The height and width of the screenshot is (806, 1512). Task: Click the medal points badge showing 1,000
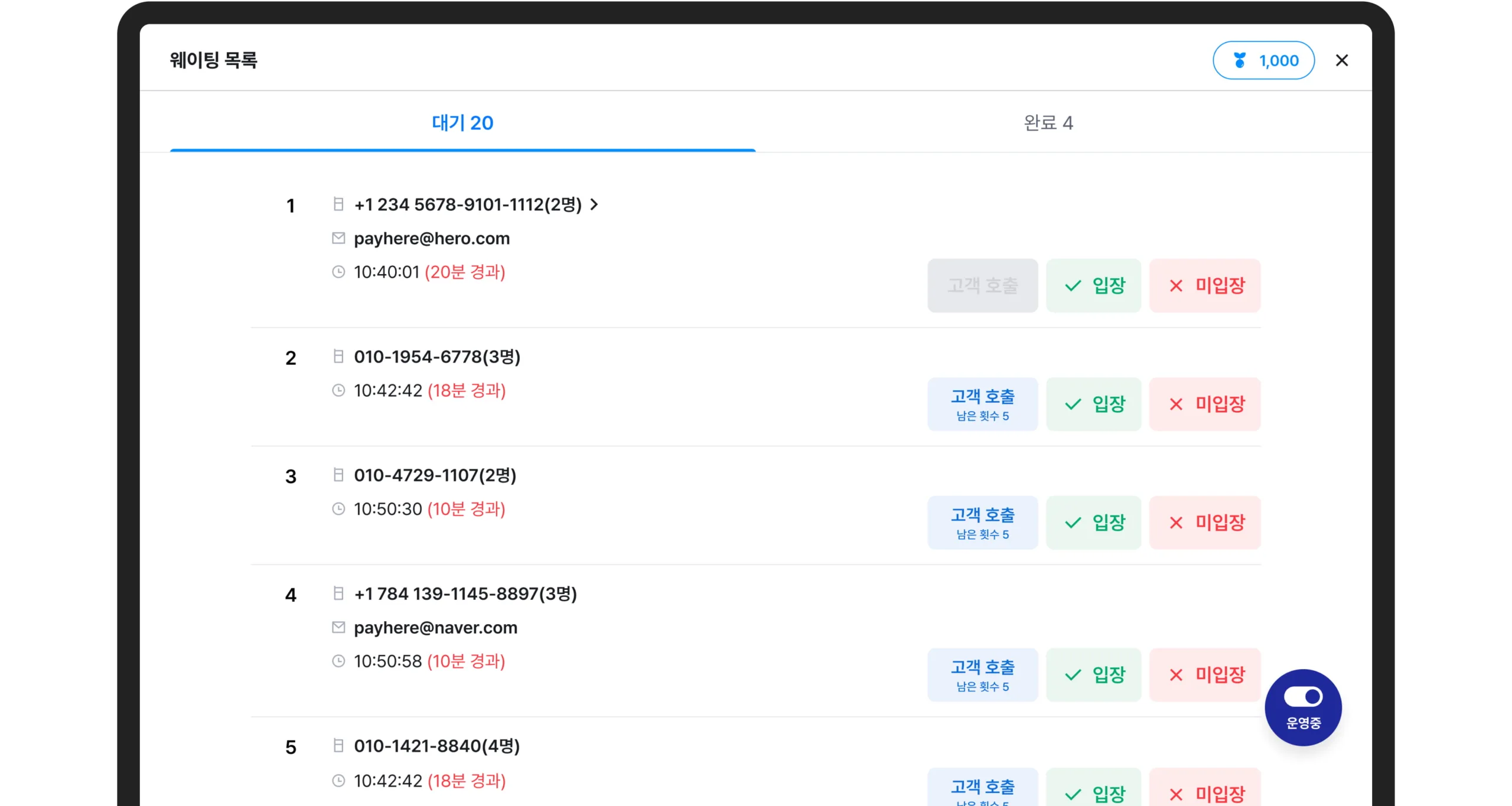click(1263, 60)
